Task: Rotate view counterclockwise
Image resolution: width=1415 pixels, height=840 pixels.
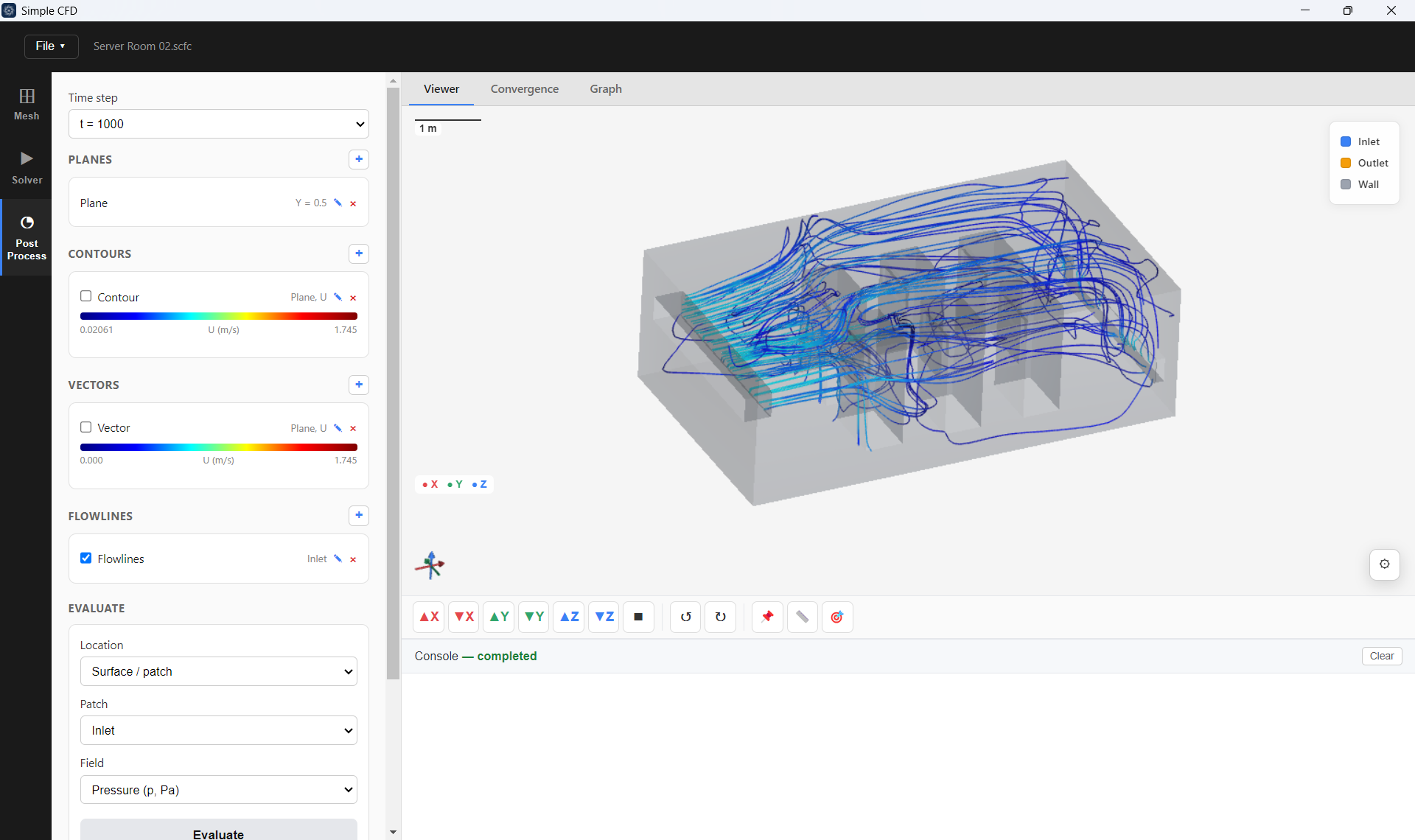Action: [x=685, y=617]
